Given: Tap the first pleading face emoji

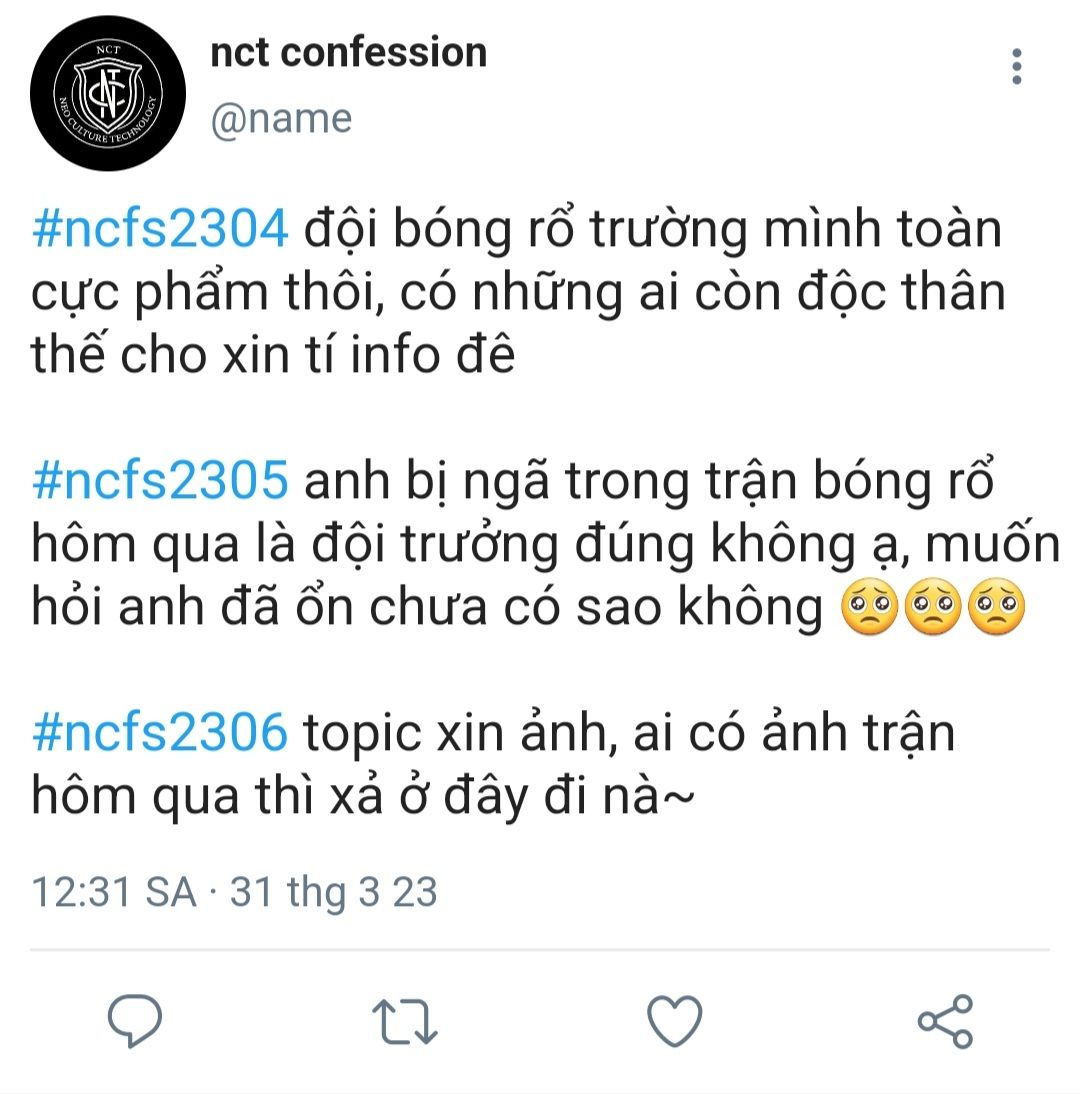Looking at the screenshot, I should point(869,606).
